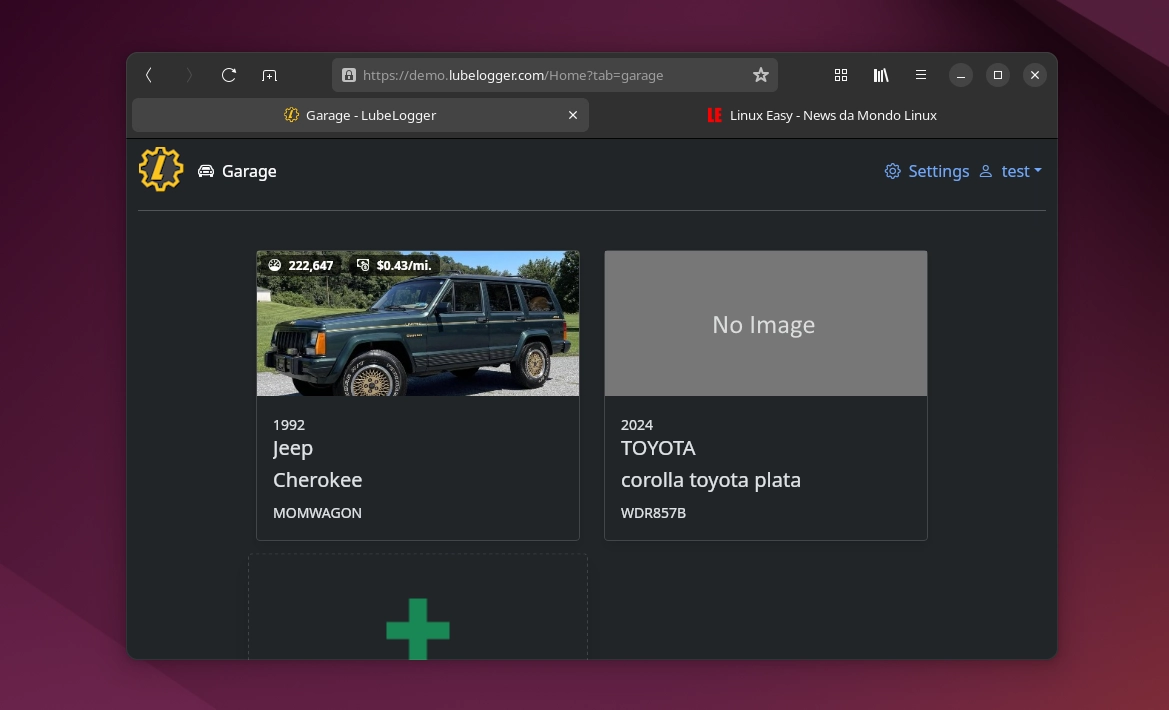Switch to the Linux Easy tab
The height and width of the screenshot is (710, 1169).
click(x=822, y=115)
